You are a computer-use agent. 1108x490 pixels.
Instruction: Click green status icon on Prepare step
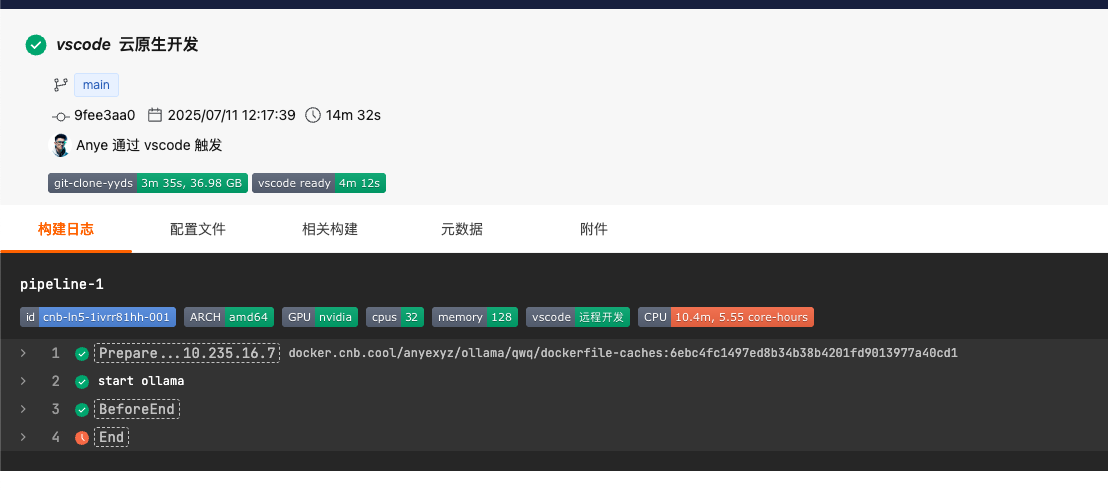coord(82,354)
